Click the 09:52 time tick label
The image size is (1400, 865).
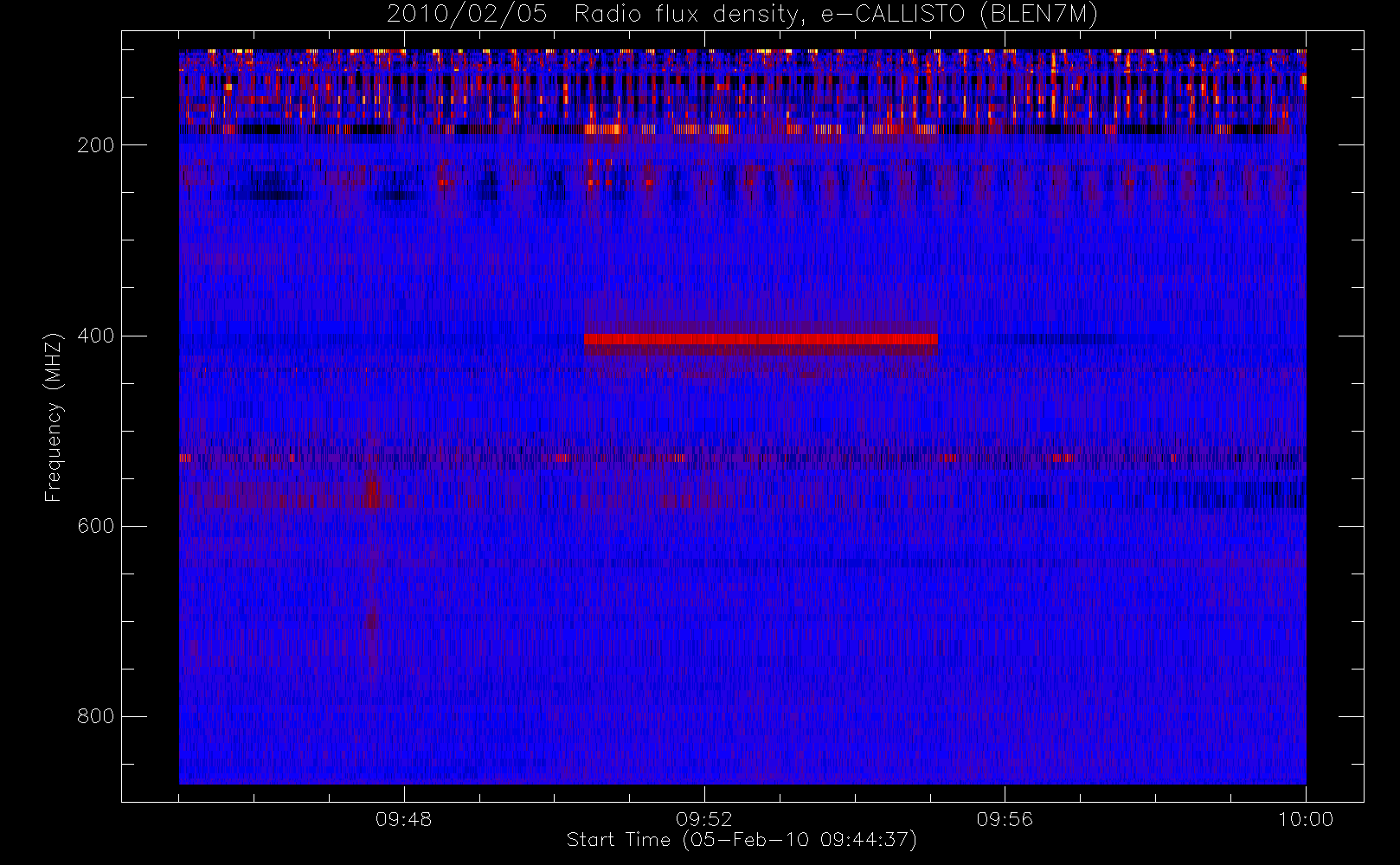(704, 819)
